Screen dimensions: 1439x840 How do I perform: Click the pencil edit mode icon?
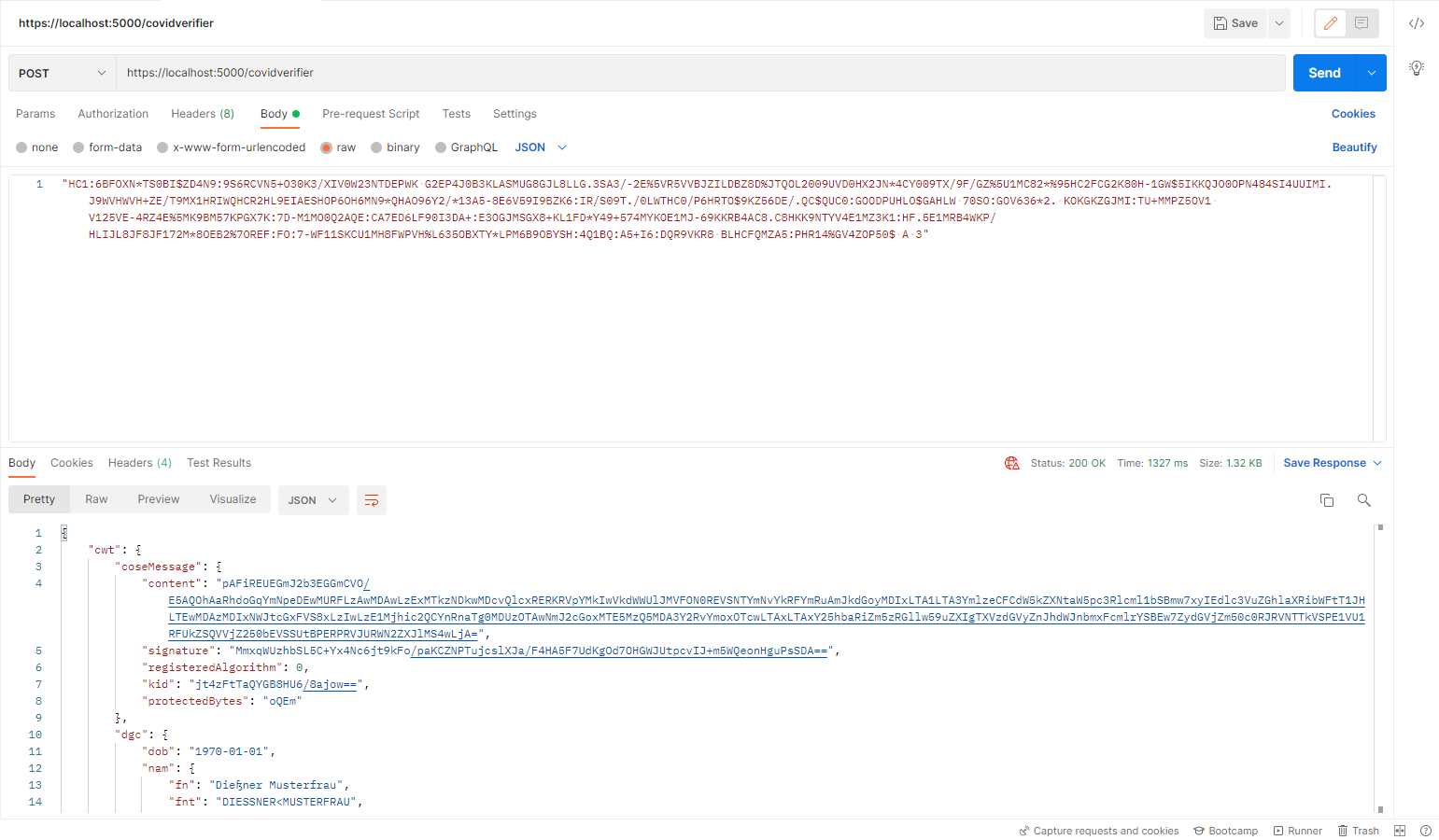(x=1330, y=23)
